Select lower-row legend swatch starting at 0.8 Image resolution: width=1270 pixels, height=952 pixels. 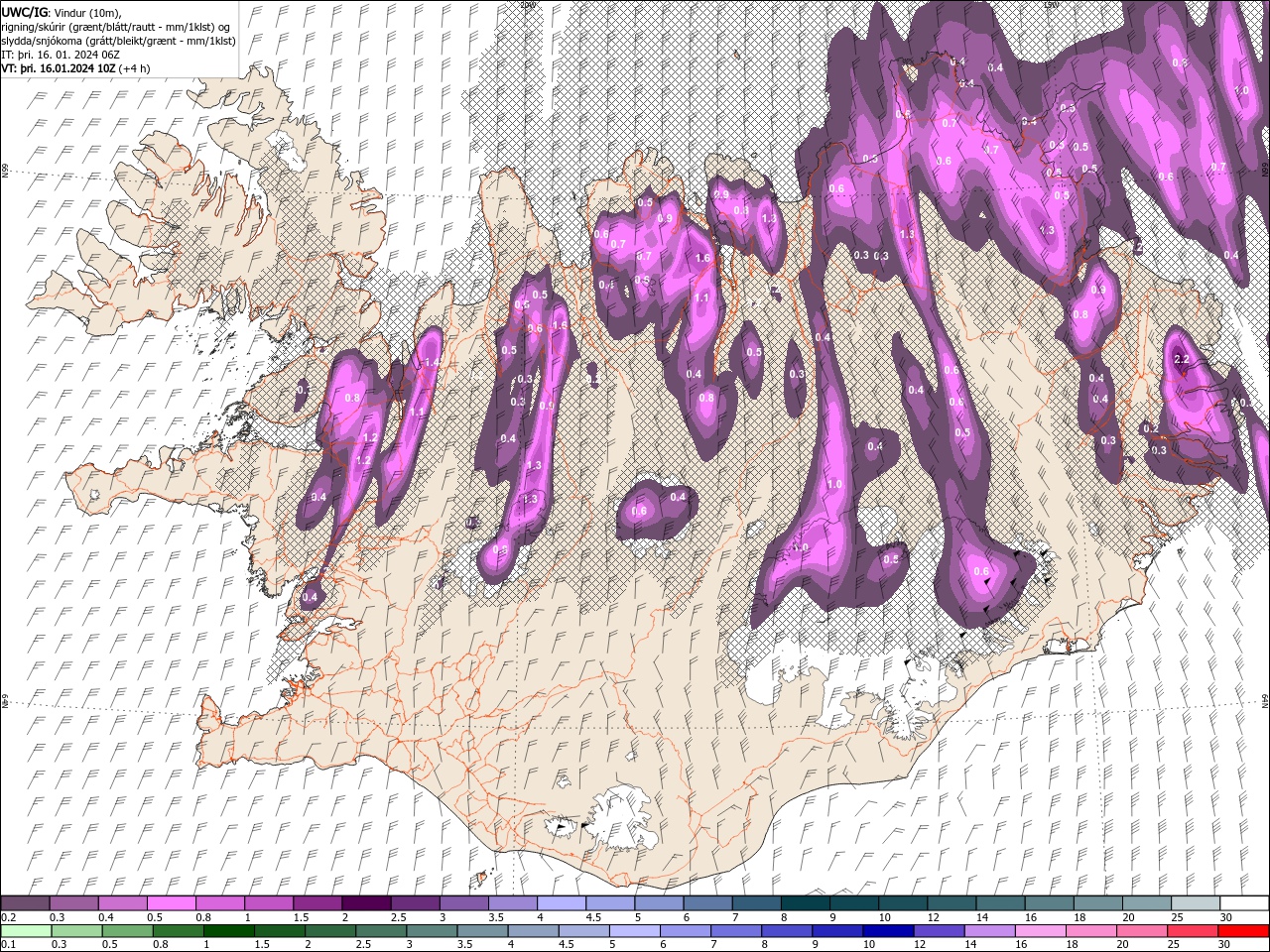(x=178, y=931)
